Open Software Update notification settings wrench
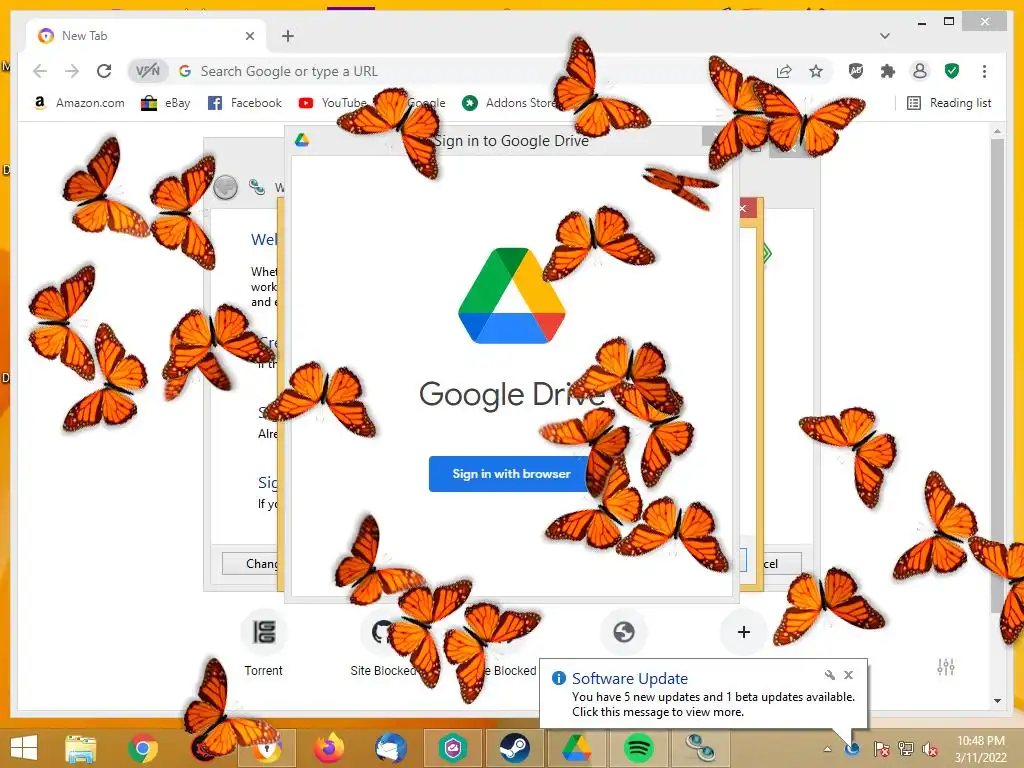This screenshot has width=1024, height=768. click(x=829, y=675)
